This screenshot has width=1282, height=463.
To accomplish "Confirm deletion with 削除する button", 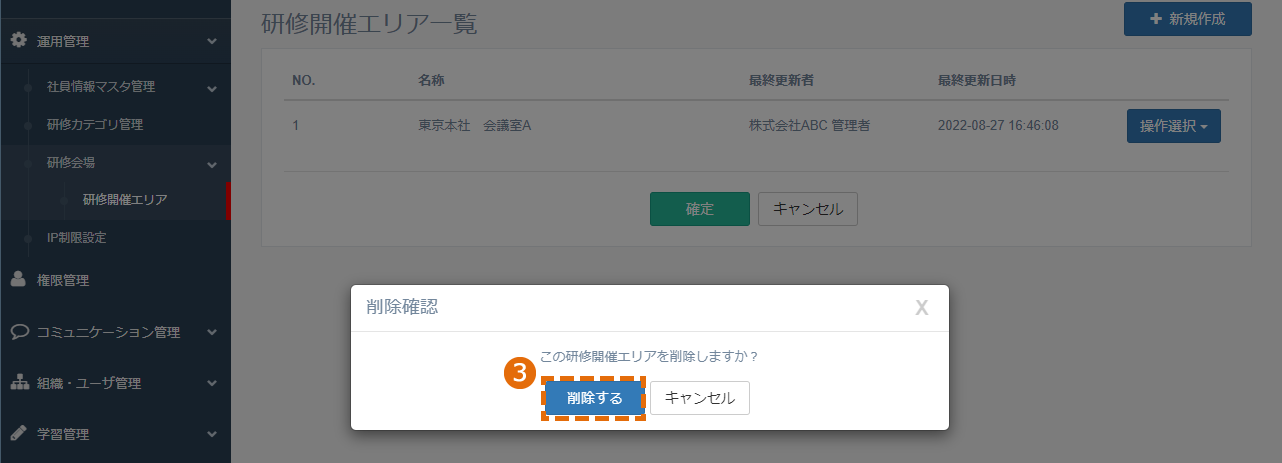I will click(594, 398).
